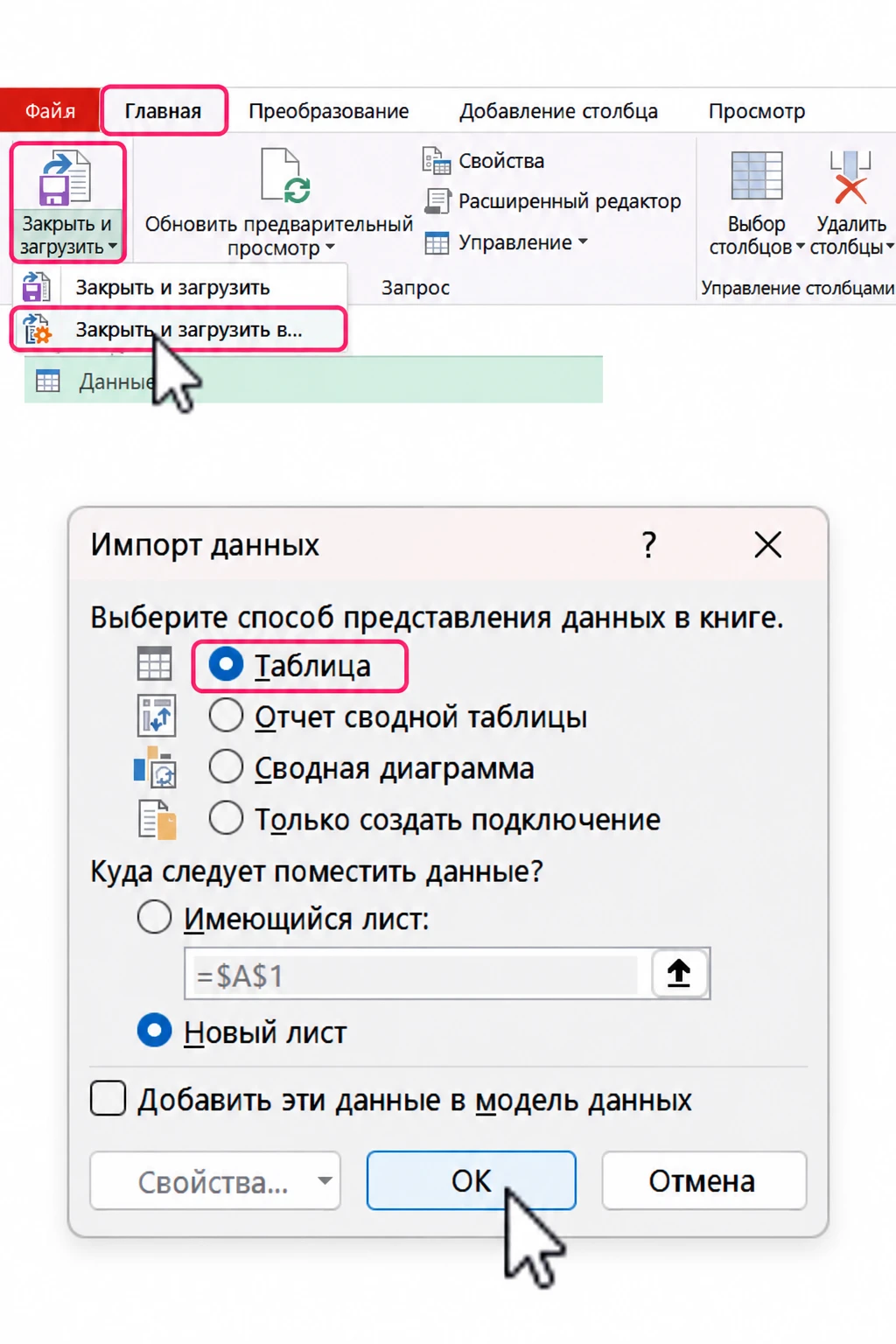Viewport: 896px width, 1344px height.
Task: Click the range selector up-arrow button
Action: point(679,973)
